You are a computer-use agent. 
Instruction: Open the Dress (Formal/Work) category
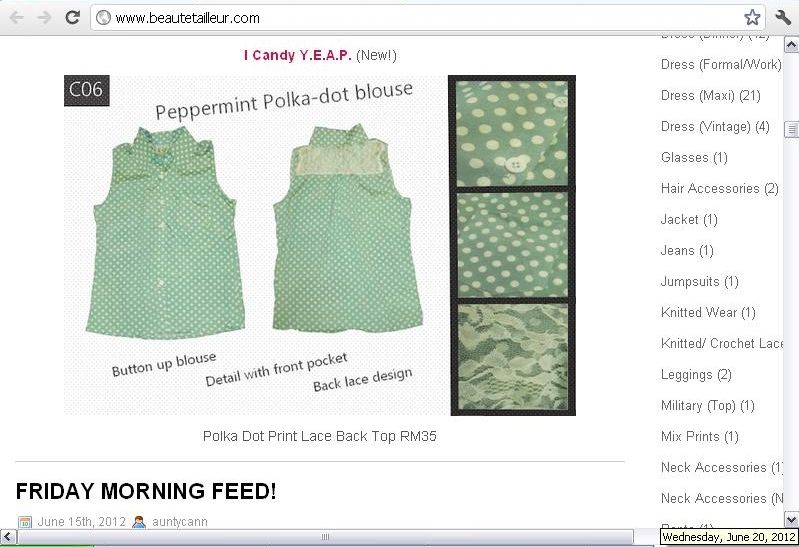721,65
